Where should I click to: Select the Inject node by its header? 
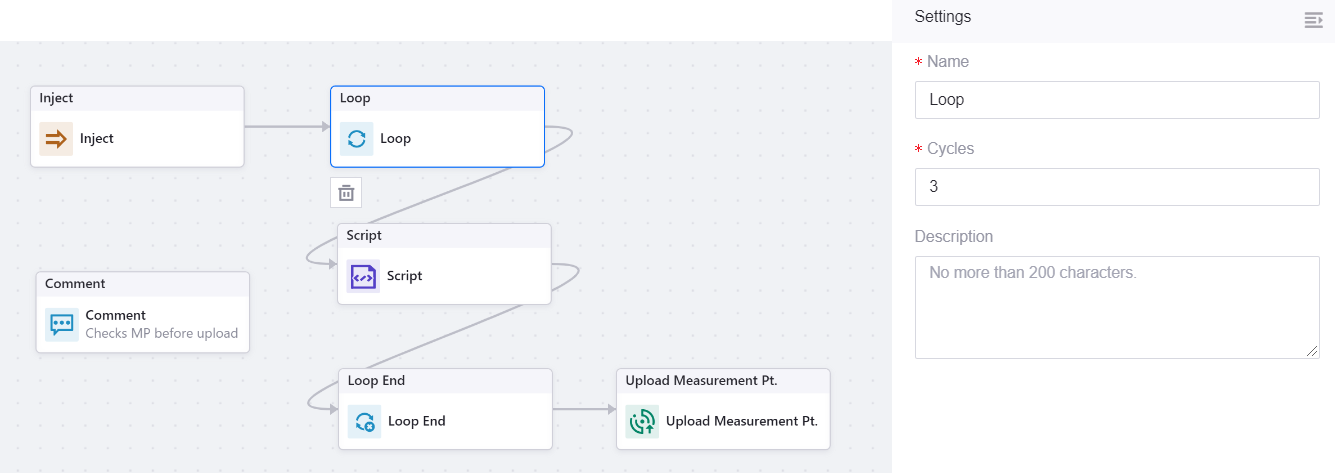137,98
